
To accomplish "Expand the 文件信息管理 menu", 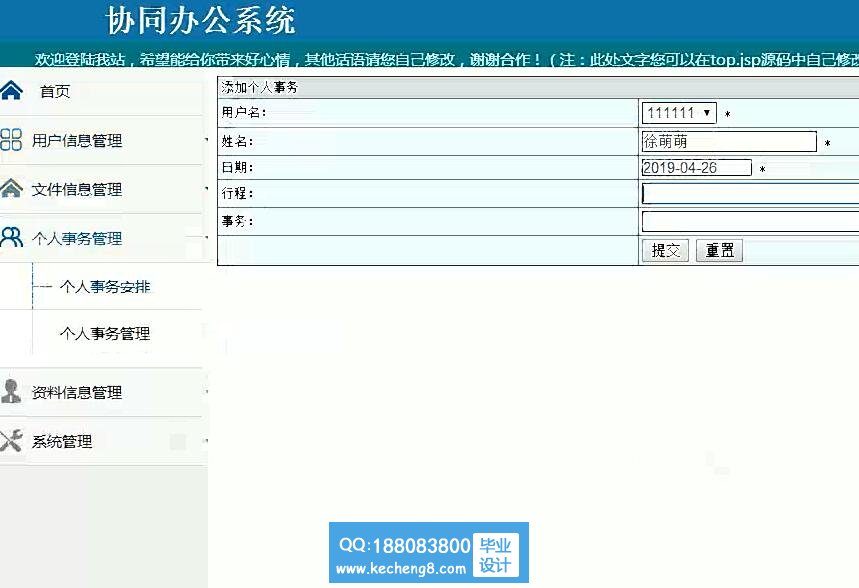I will tap(77, 190).
